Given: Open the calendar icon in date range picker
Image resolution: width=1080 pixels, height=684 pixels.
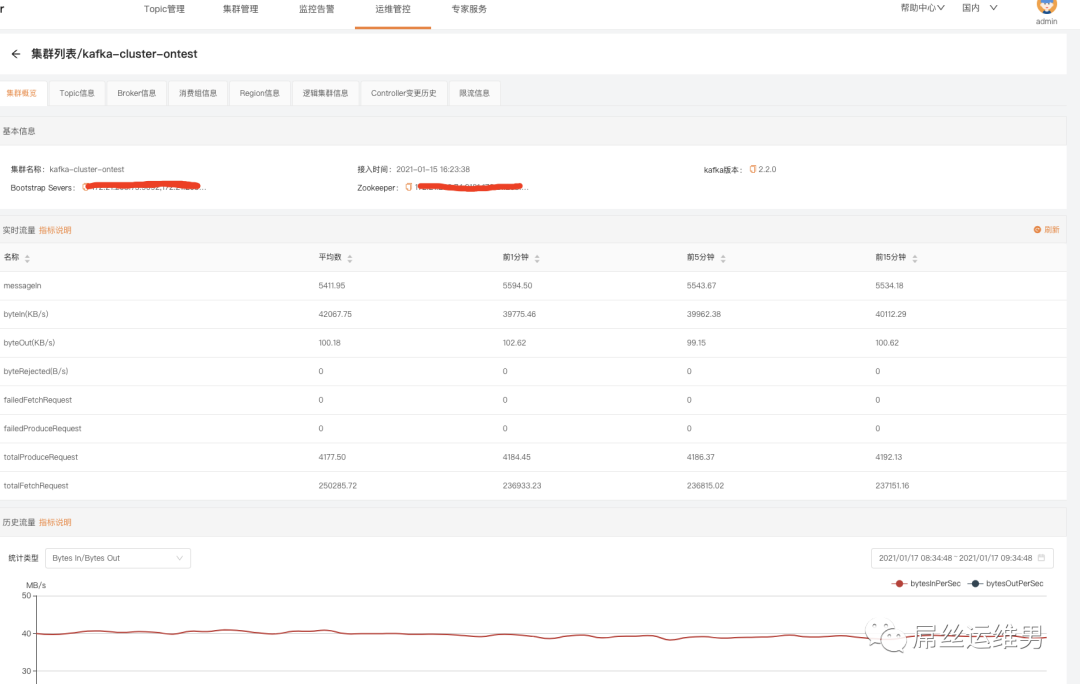Looking at the screenshot, I should (1041, 558).
